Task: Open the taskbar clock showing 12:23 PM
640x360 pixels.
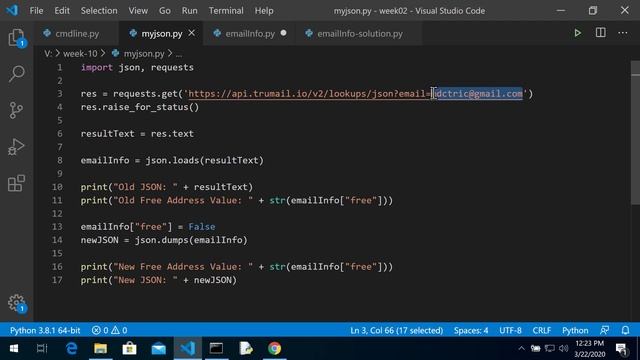Action: coord(589,349)
